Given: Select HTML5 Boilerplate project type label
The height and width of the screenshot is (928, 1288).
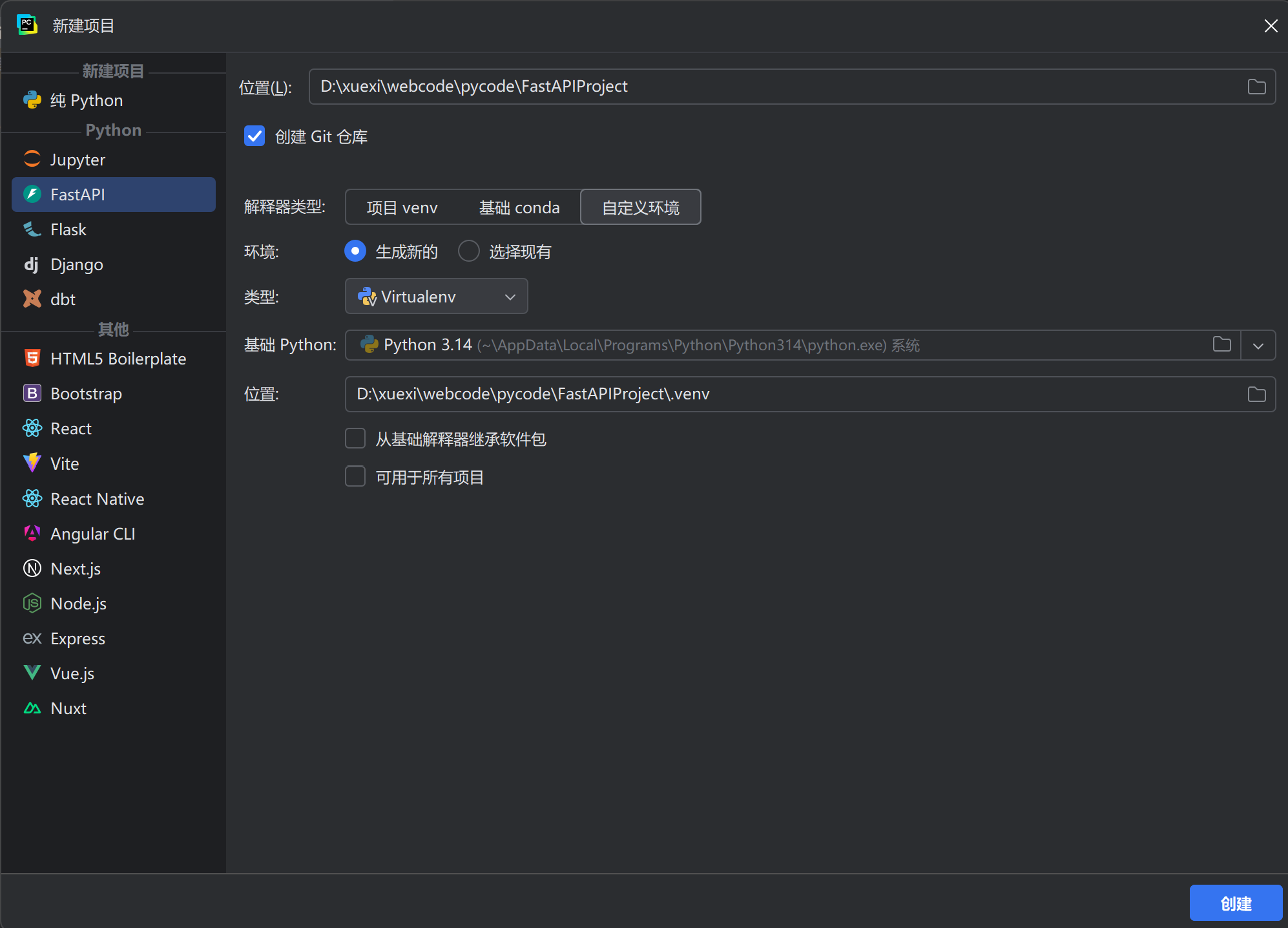Looking at the screenshot, I should tap(118, 359).
